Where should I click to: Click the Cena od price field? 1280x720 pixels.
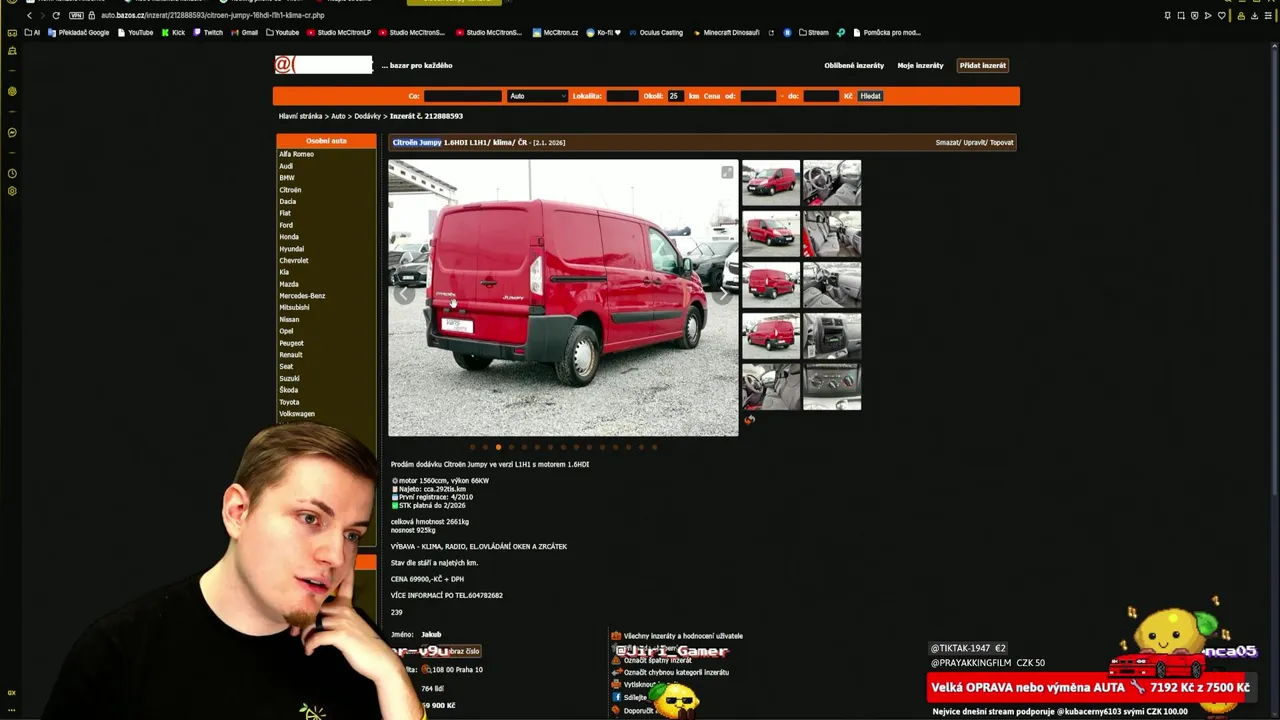(x=758, y=96)
